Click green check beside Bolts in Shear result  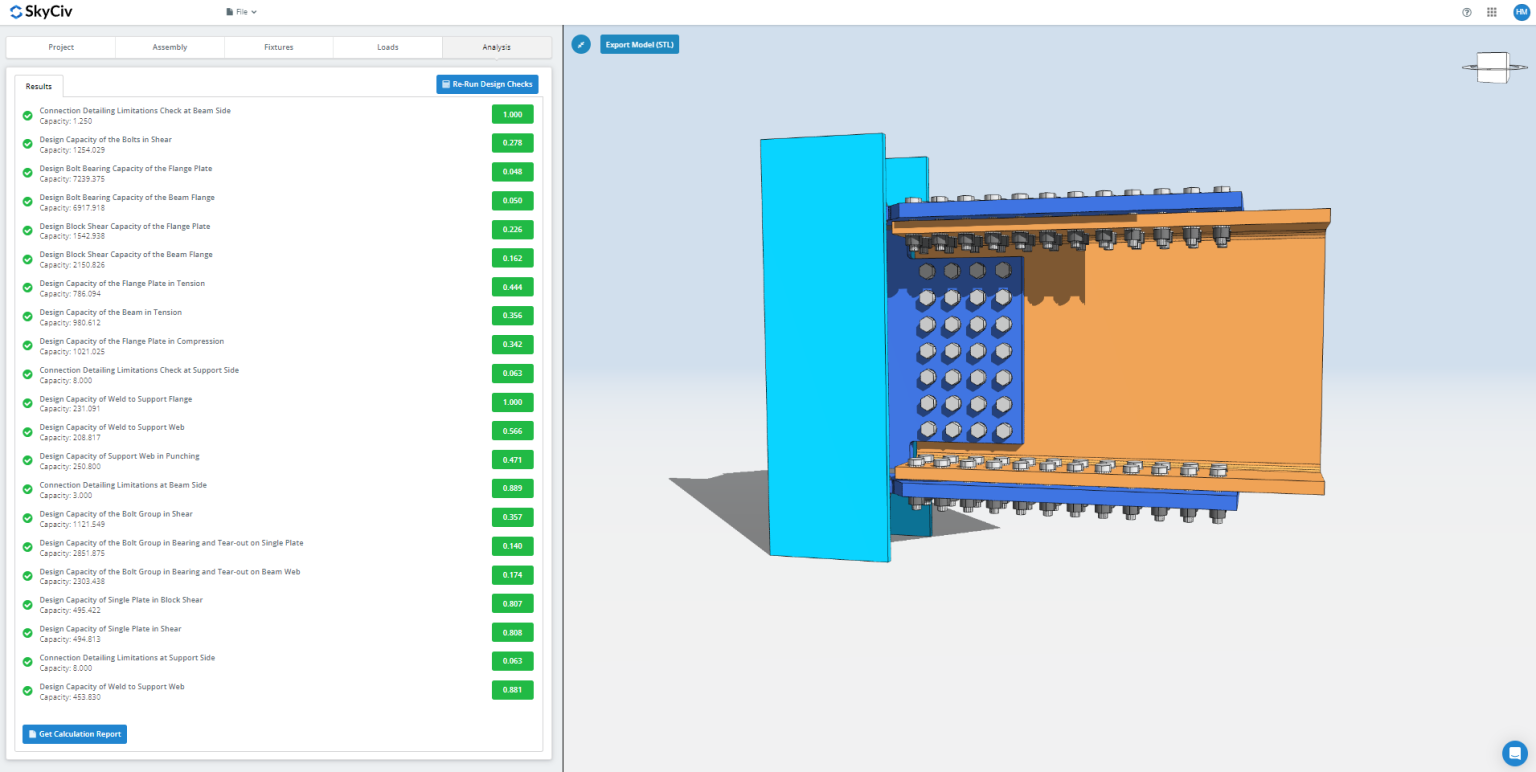click(27, 143)
